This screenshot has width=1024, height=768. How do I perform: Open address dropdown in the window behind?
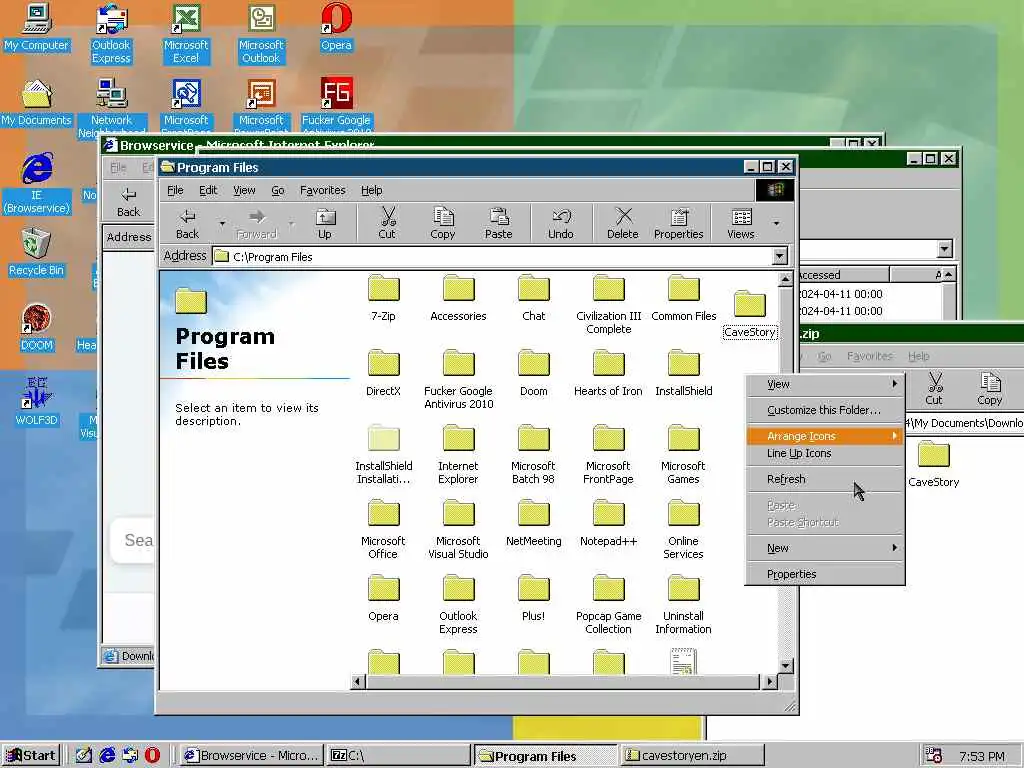coord(944,248)
